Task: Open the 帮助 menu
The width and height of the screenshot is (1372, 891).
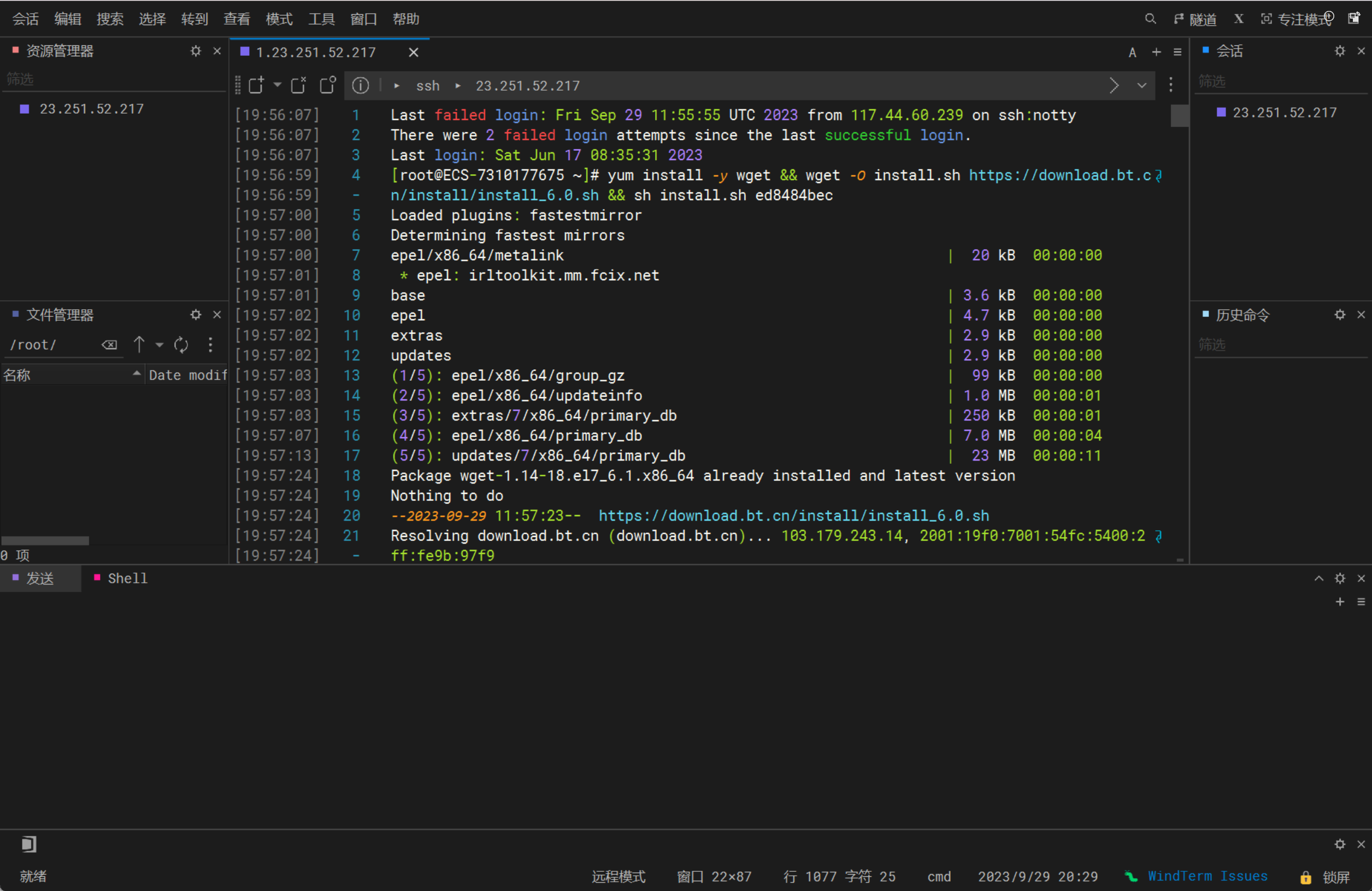Action: click(x=406, y=19)
